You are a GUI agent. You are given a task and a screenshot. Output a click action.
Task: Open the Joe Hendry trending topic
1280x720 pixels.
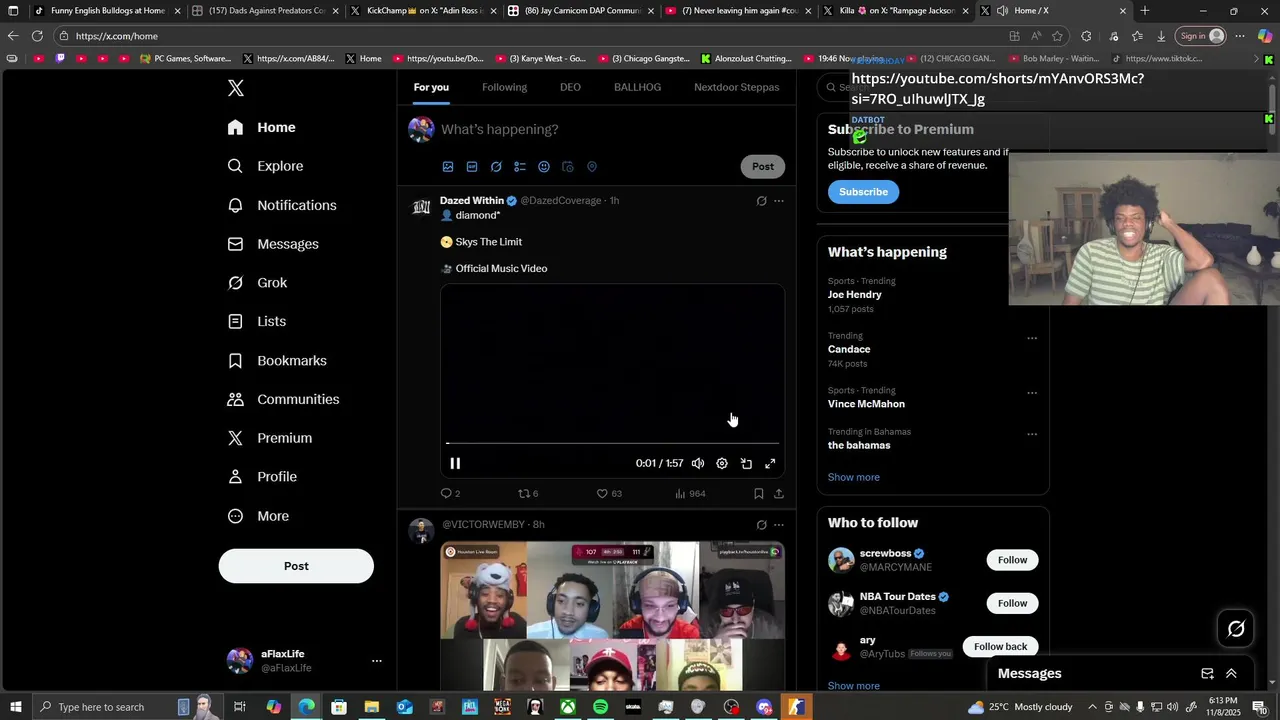pos(854,295)
